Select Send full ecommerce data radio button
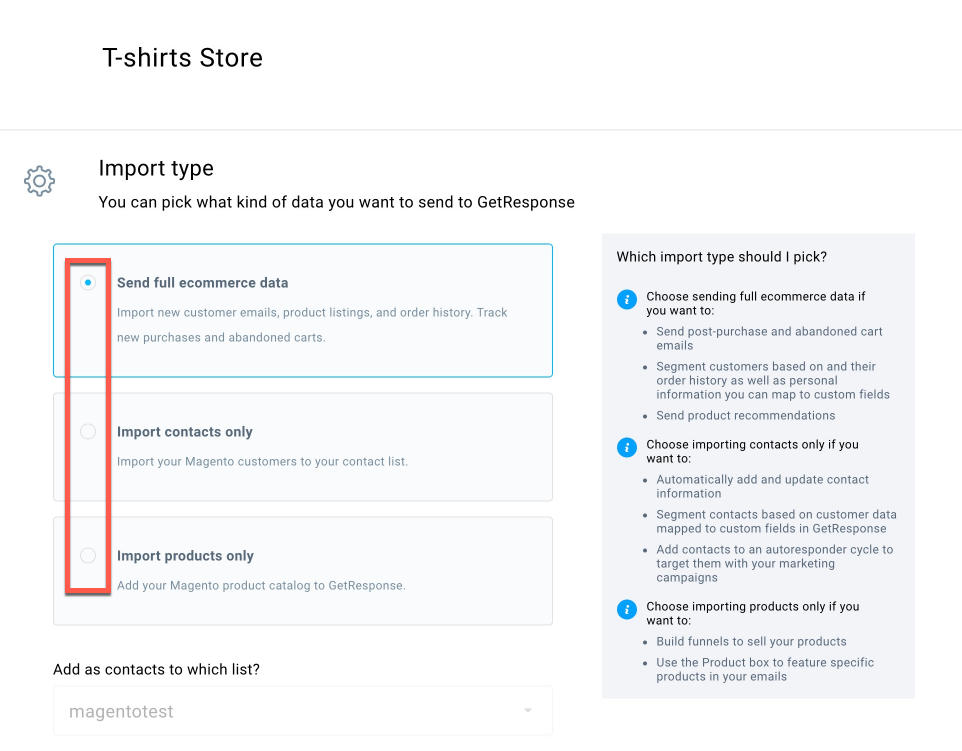The image size is (962, 751). coord(88,282)
